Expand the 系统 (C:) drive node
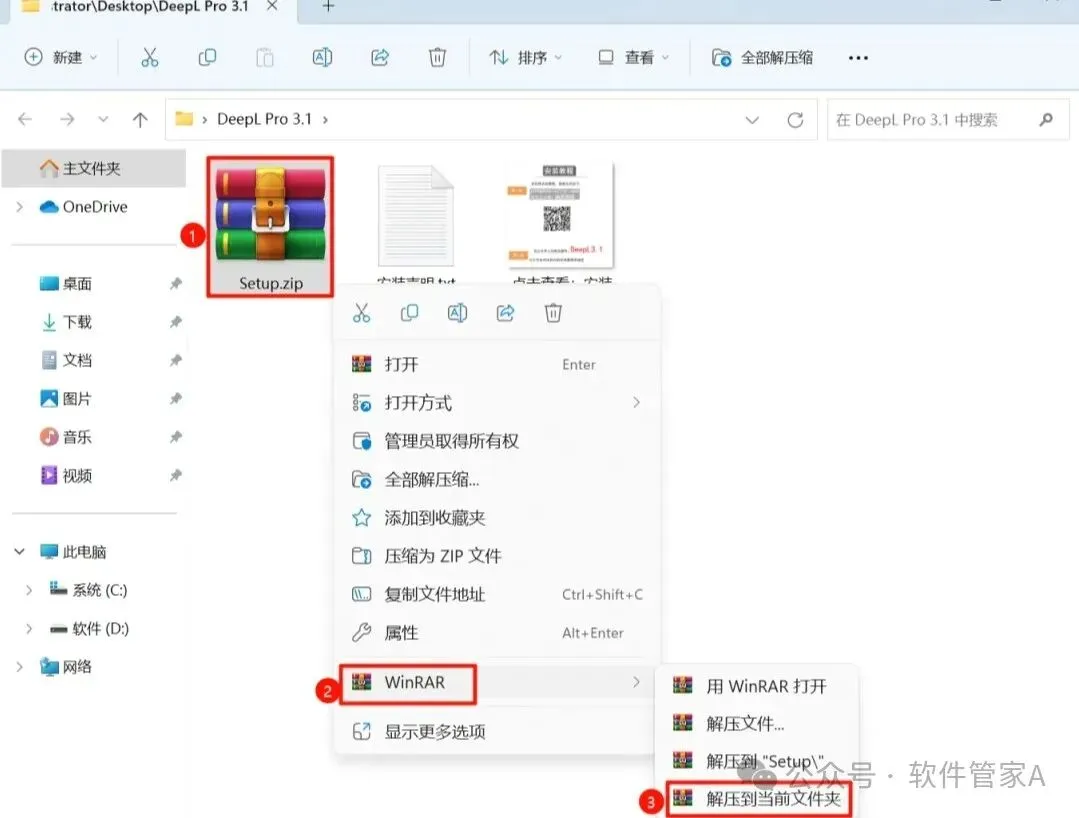 click(x=29, y=590)
